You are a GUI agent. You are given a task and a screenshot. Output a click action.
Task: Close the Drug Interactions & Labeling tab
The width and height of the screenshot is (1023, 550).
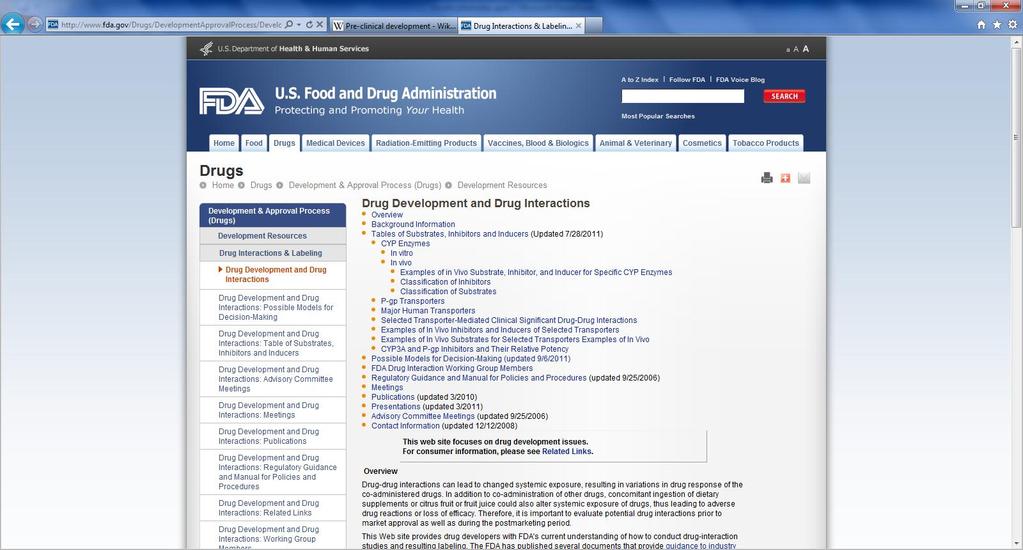pos(579,26)
